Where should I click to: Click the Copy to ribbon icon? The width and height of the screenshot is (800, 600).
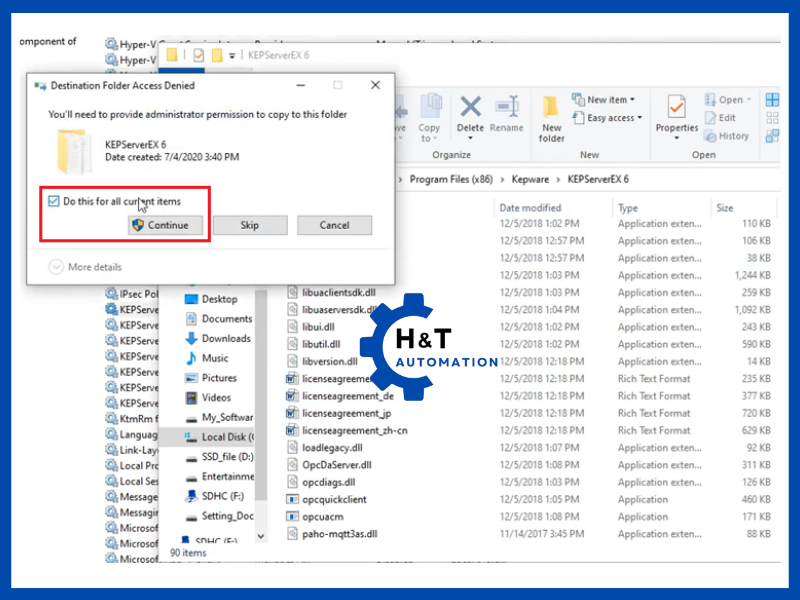point(430,116)
